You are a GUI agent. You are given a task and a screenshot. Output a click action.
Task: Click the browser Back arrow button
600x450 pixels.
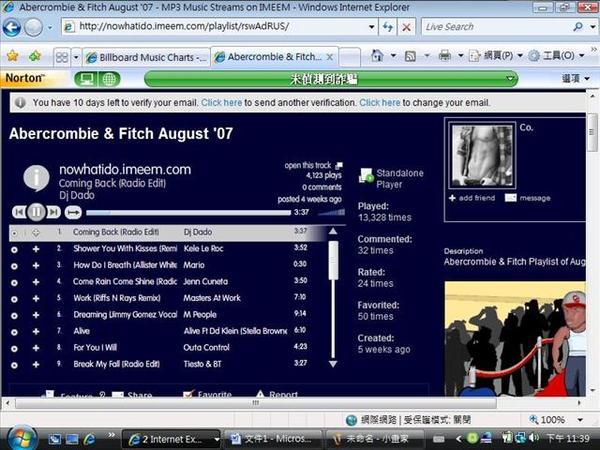tap(12, 27)
